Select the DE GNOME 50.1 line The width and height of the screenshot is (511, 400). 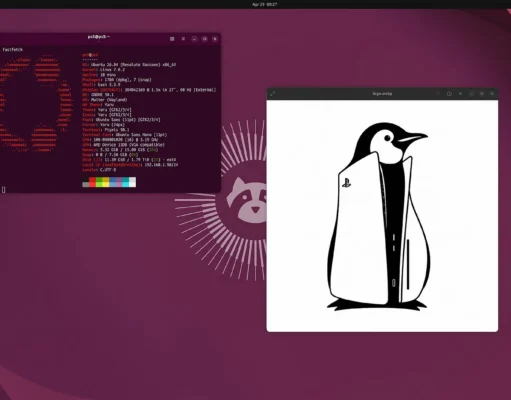point(98,95)
